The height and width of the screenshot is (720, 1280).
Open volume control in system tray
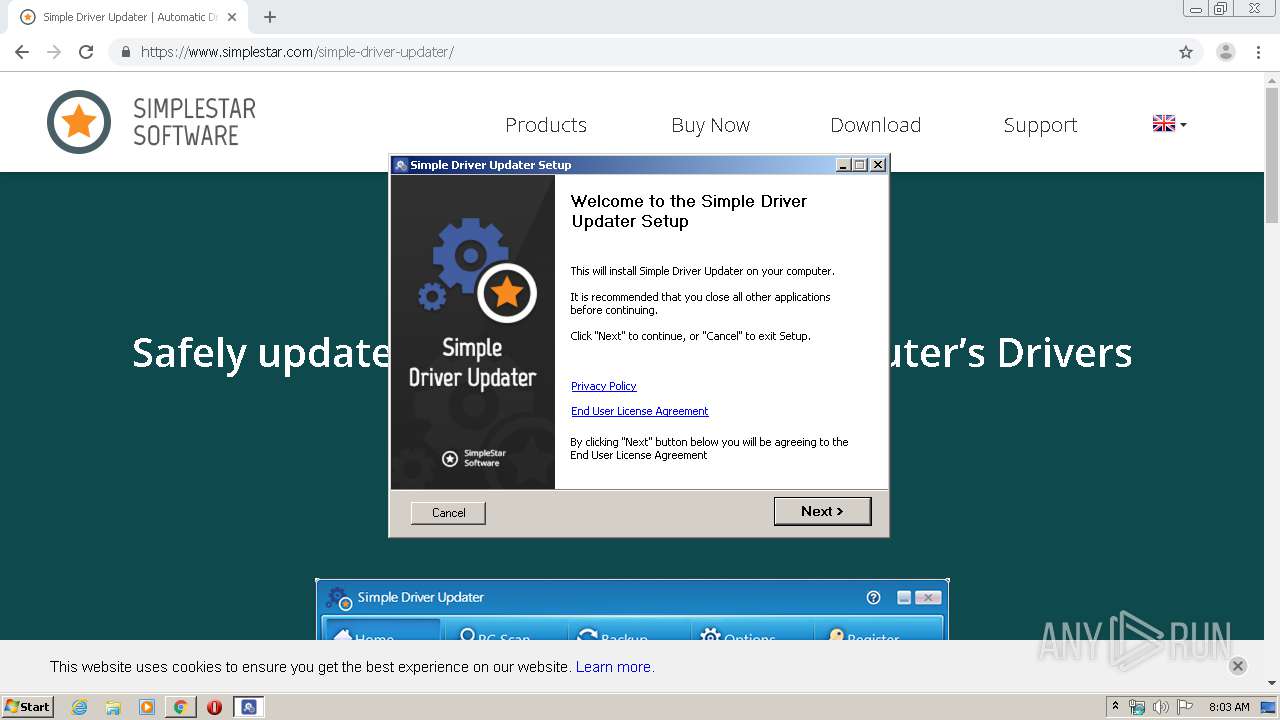[1160, 707]
